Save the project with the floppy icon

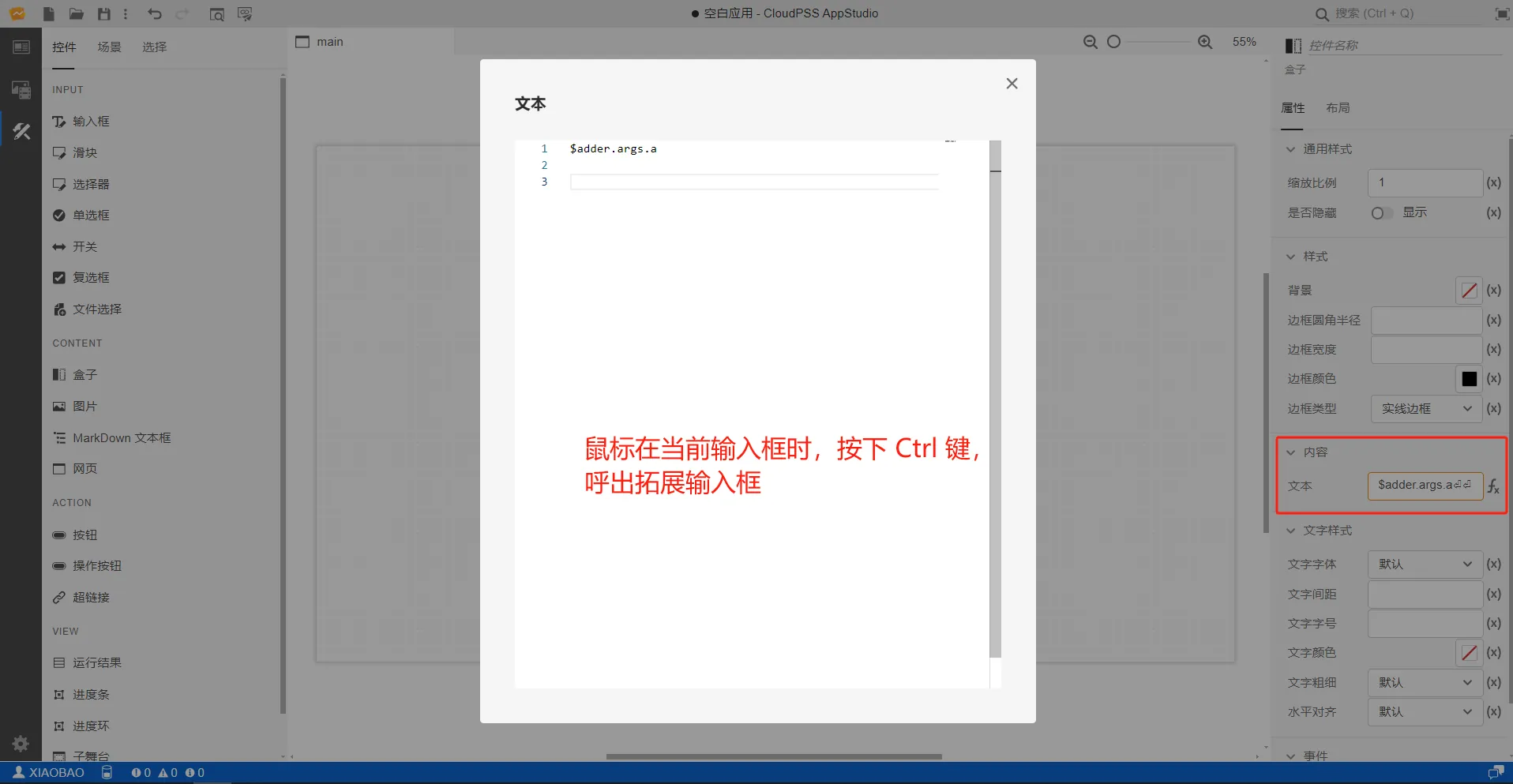pos(103,14)
